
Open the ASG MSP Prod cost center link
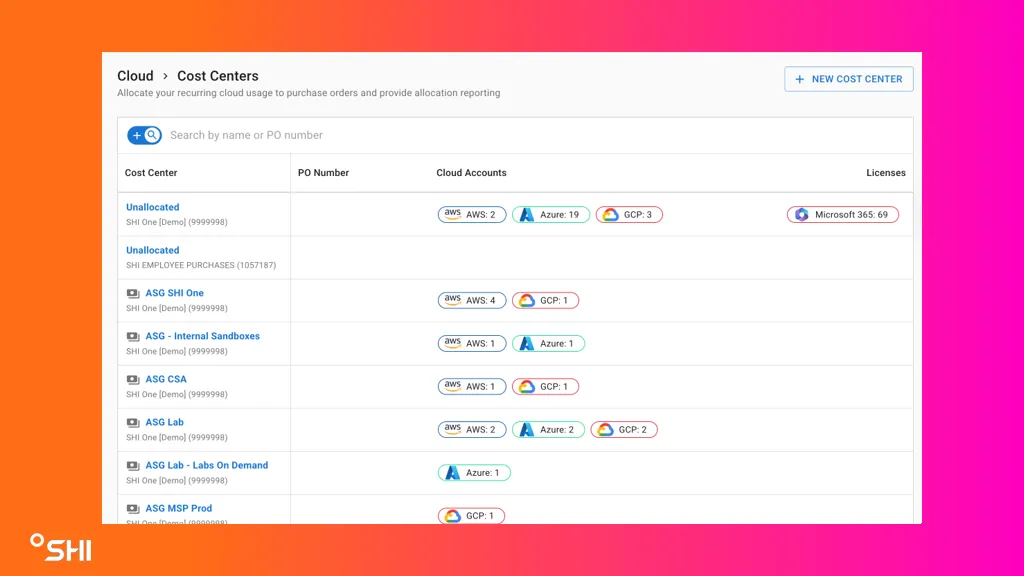pos(178,509)
